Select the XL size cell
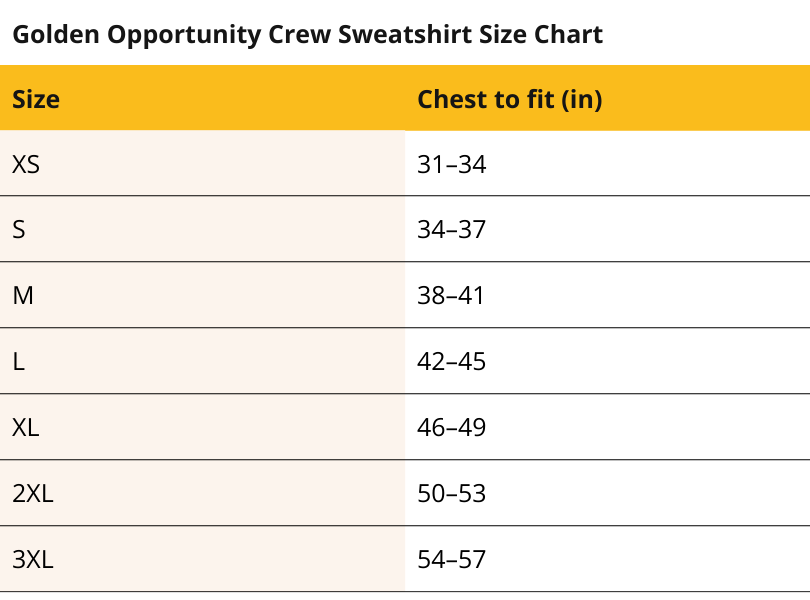This screenshot has height=600, width=810. pyautogui.click(x=26, y=428)
